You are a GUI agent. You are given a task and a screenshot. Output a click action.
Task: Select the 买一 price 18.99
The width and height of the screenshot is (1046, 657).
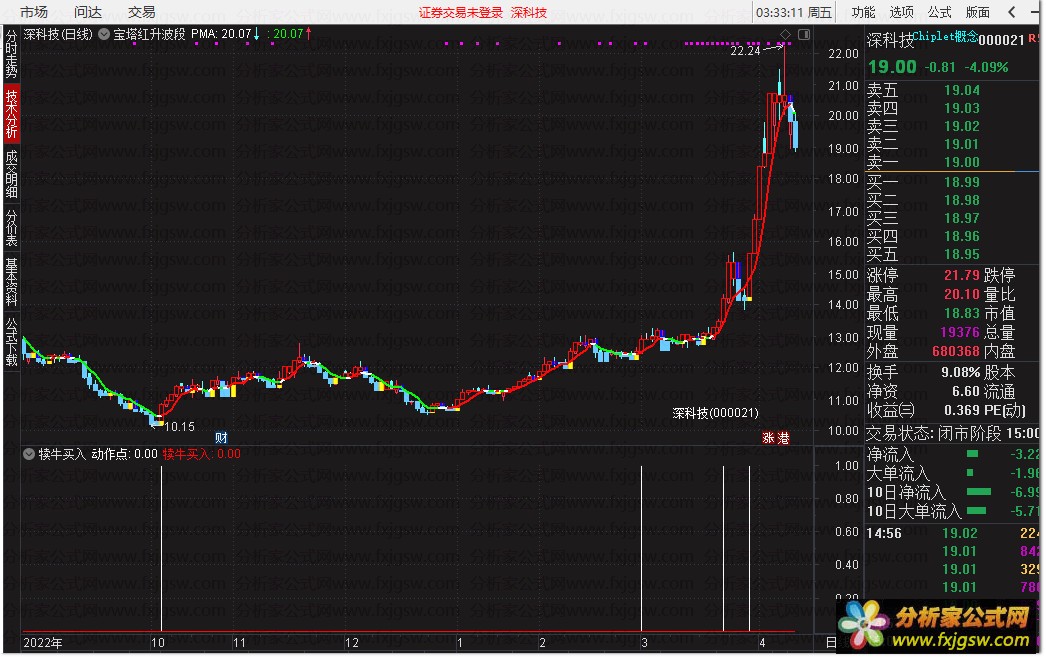[961, 182]
